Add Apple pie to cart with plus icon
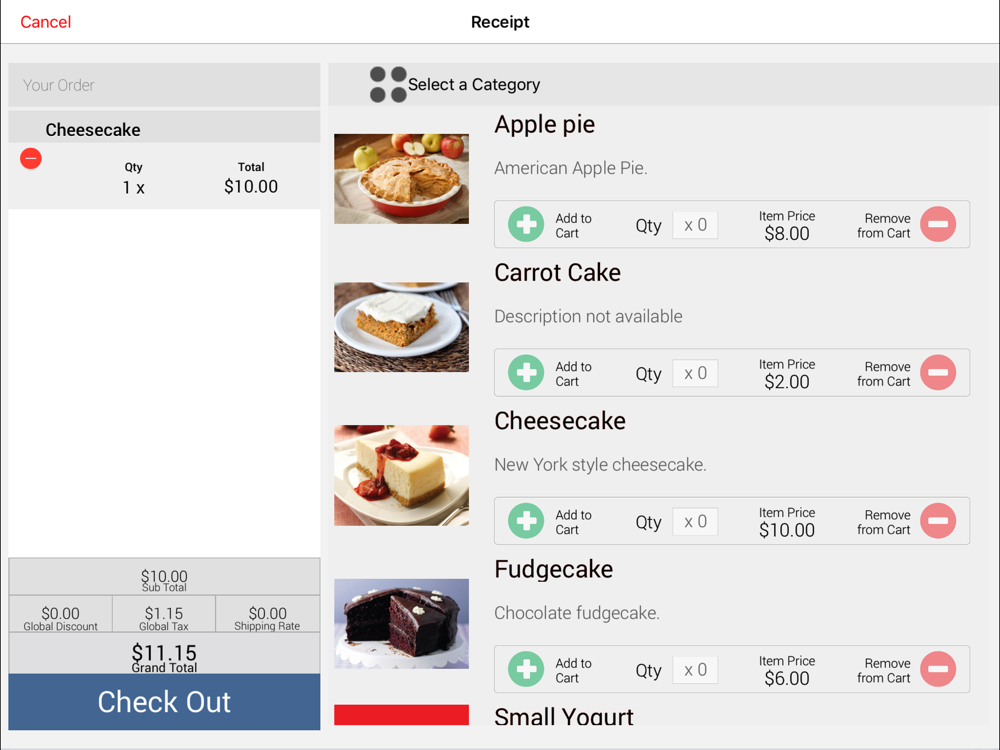The height and width of the screenshot is (750, 1000). (x=526, y=224)
